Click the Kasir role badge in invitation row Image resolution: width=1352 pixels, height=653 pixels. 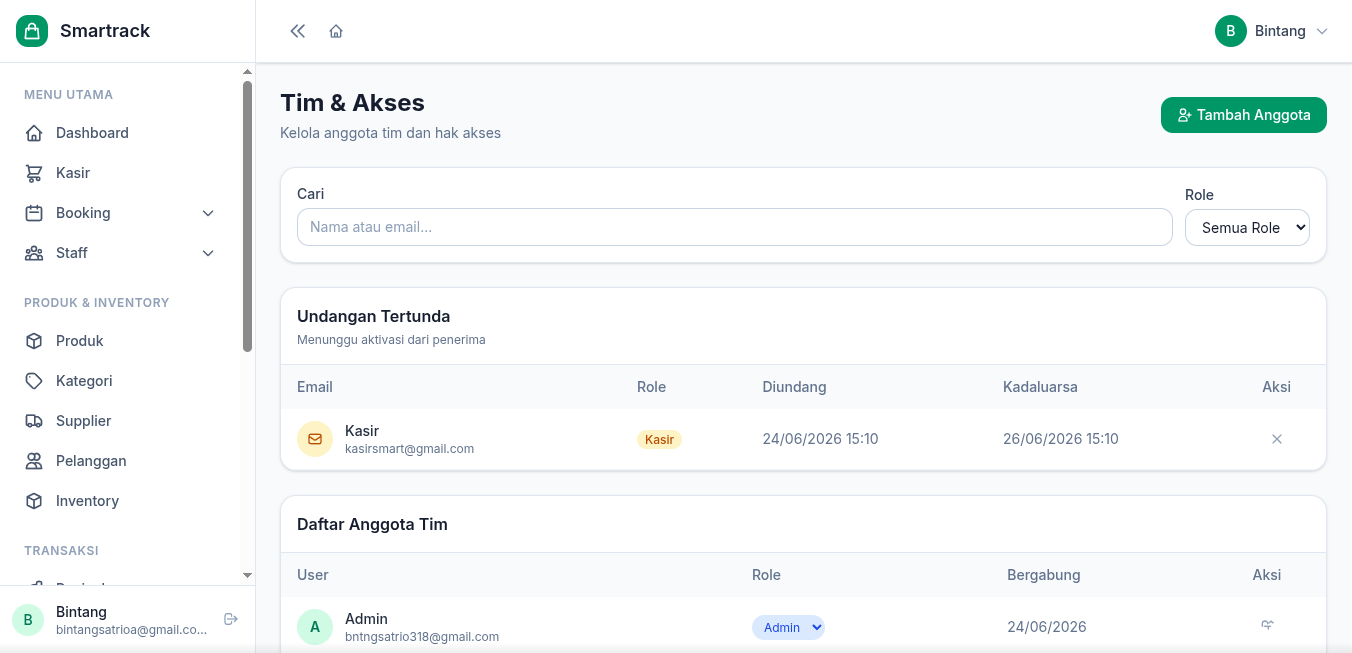coord(659,439)
